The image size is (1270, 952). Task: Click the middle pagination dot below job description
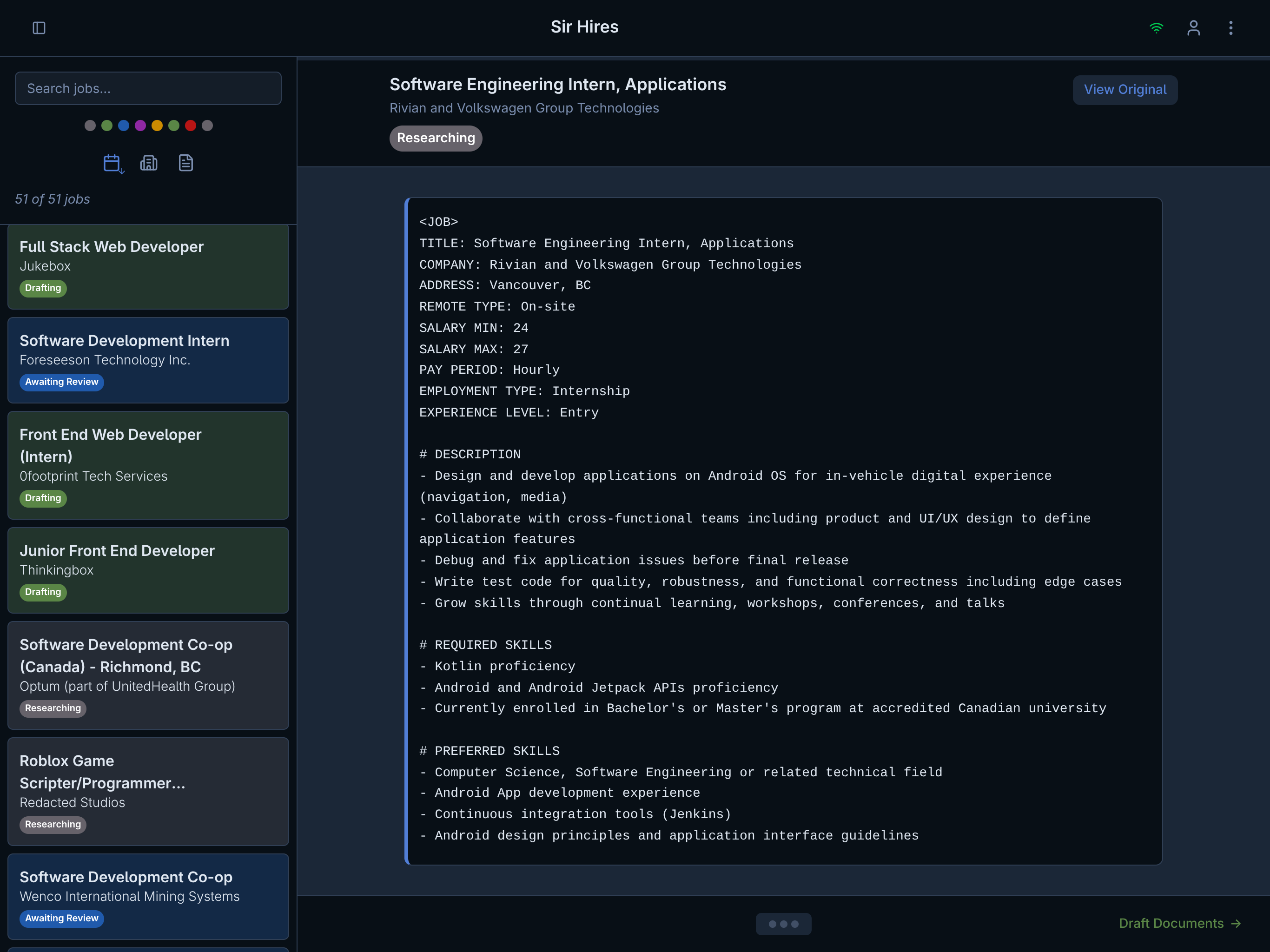(x=783, y=924)
